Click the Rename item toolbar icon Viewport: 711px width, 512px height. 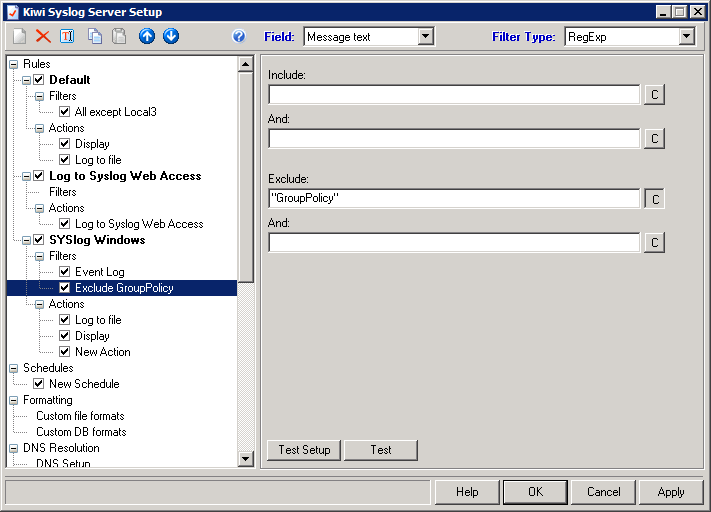(67, 36)
